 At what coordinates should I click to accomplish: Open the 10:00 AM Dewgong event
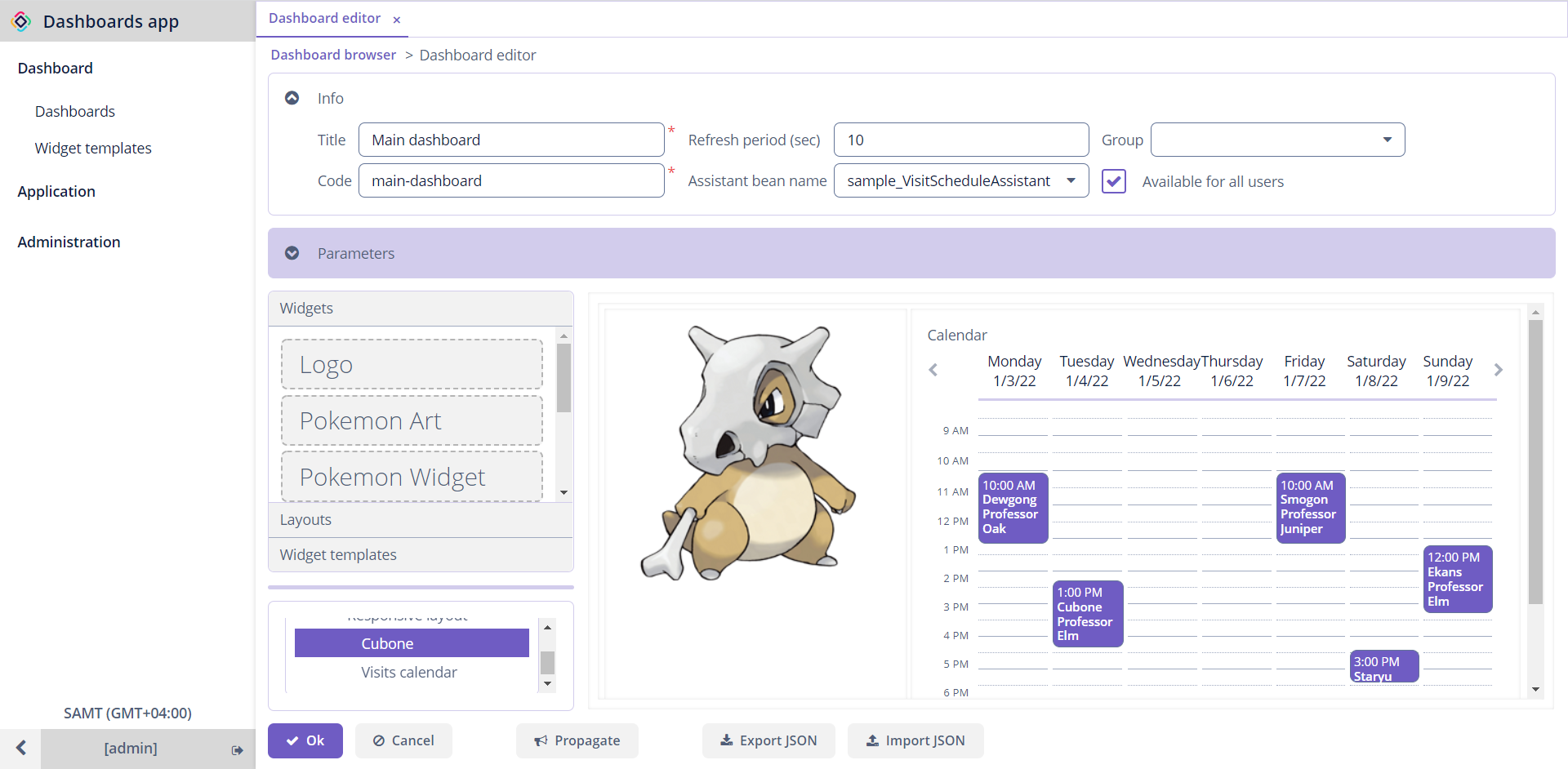[1013, 507]
